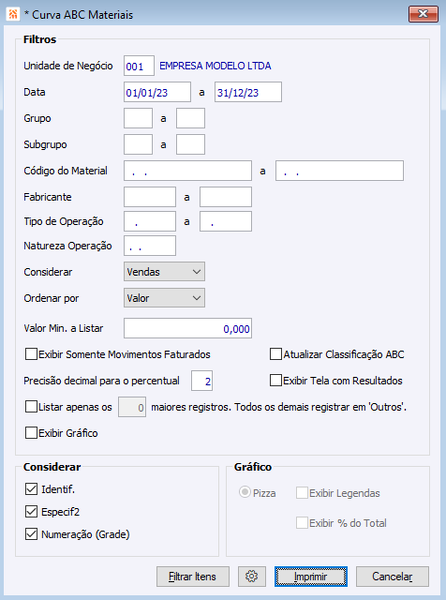Click the Precisão decimal para o percentual label
This screenshot has height=600, width=446.
(101, 381)
